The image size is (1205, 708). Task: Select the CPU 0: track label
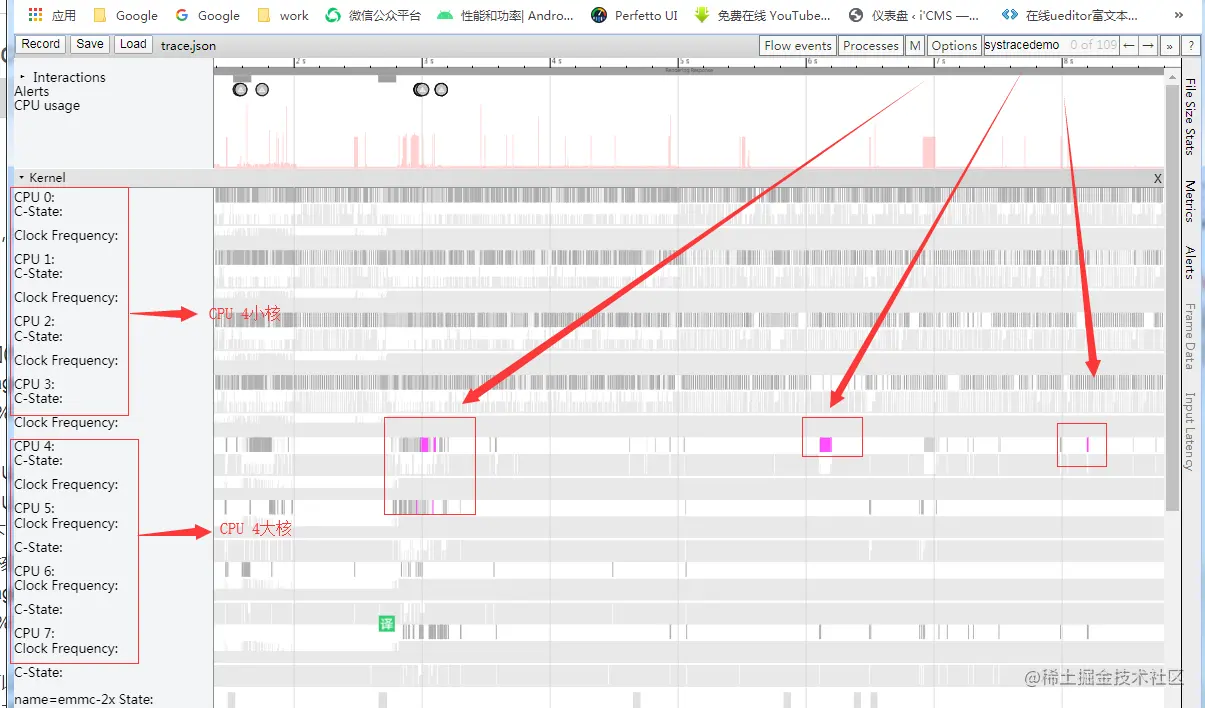[x=34, y=197]
